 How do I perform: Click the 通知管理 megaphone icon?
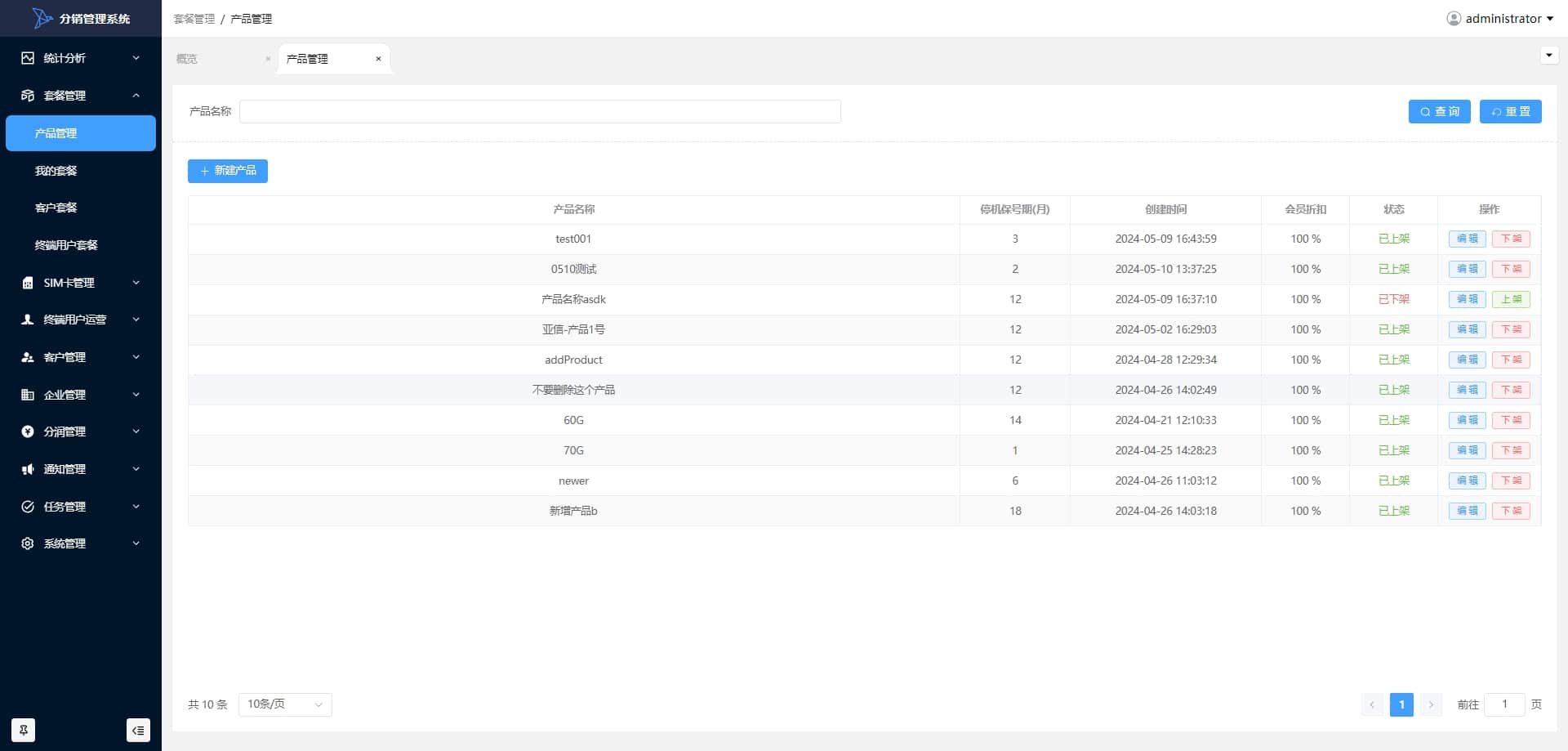click(x=28, y=469)
